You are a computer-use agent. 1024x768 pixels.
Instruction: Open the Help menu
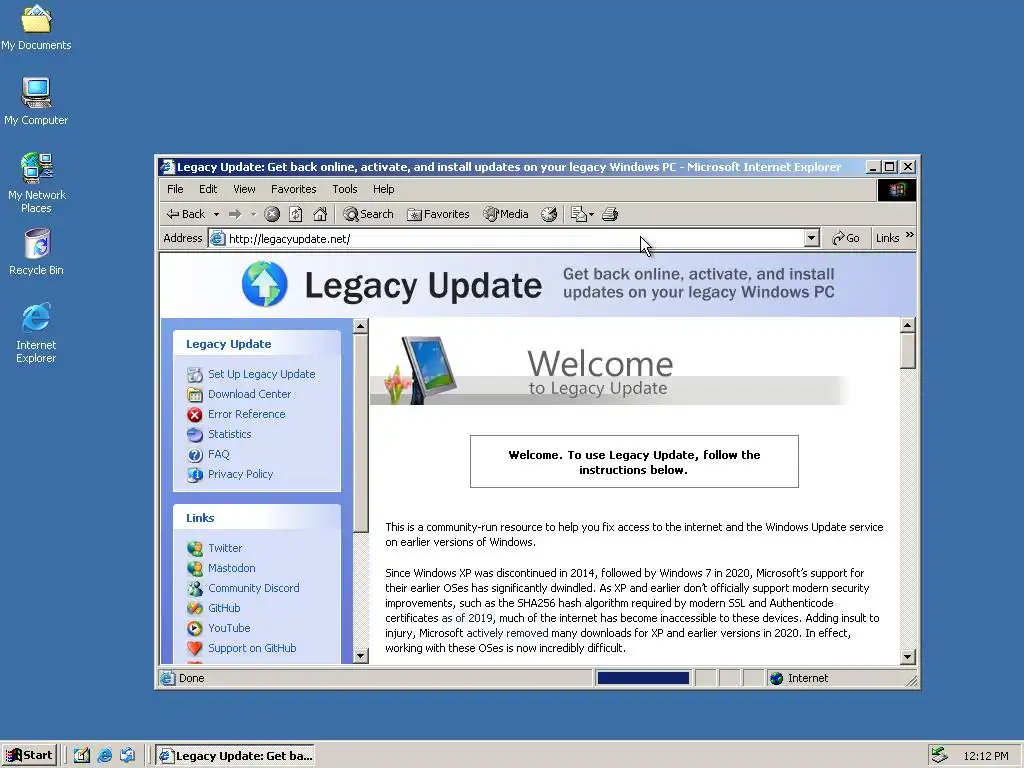(383, 189)
